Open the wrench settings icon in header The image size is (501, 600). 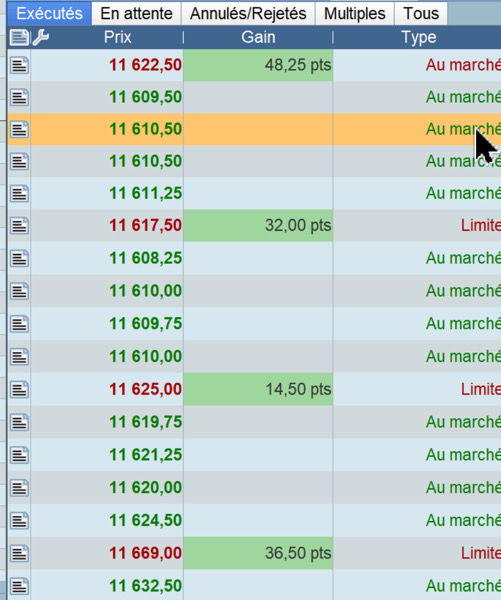41,38
